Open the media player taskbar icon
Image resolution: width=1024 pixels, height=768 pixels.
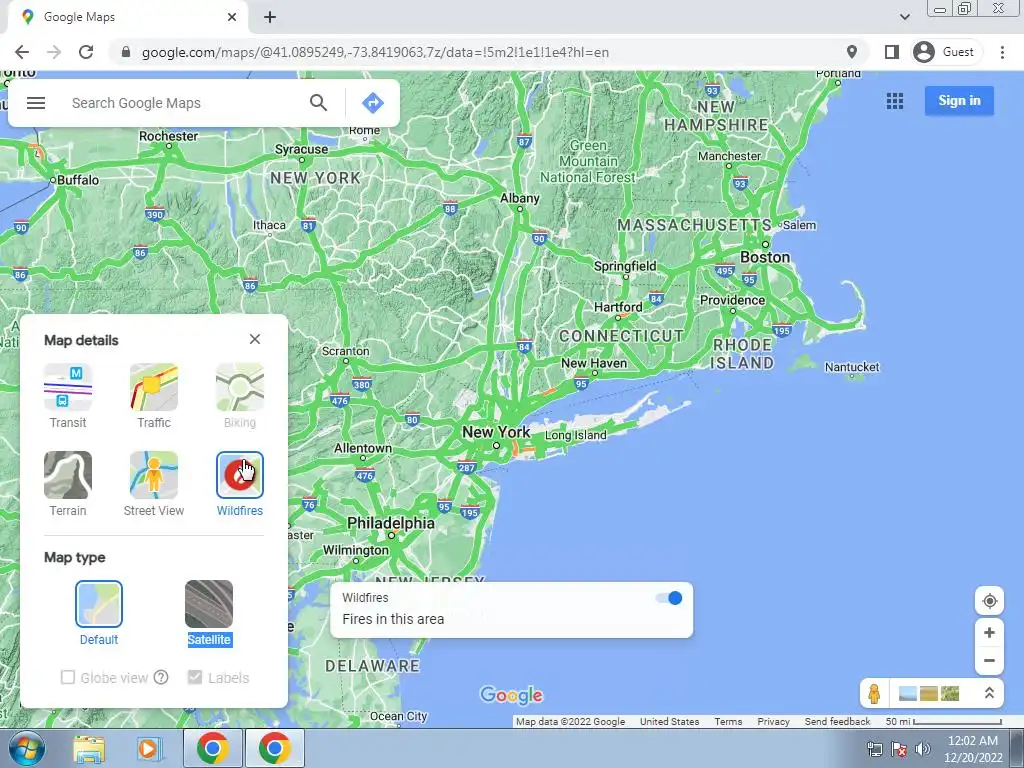[x=148, y=749]
